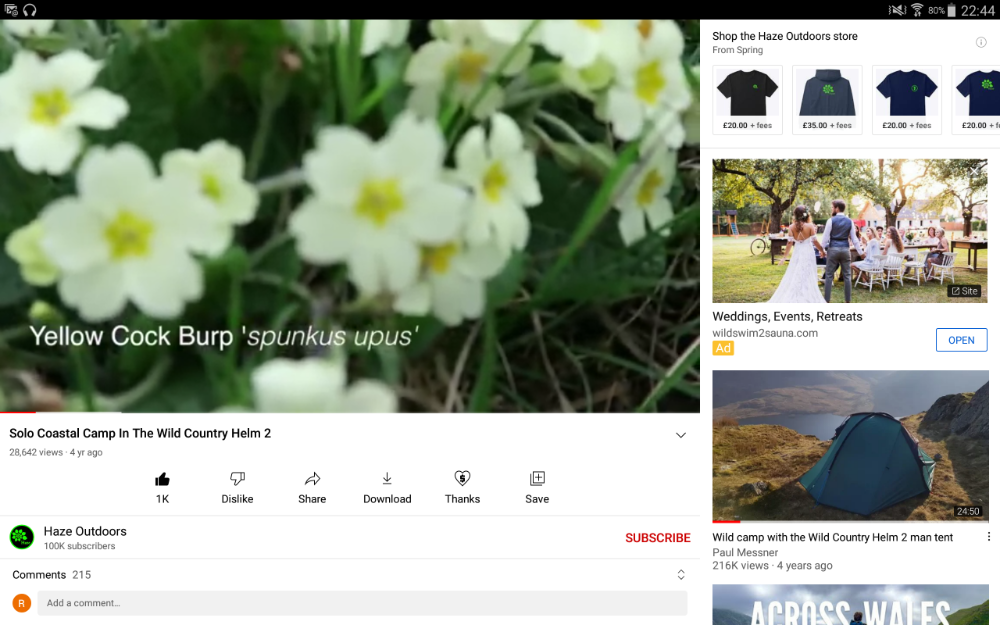The height and width of the screenshot is (625, 1000).
Task: Open 'Wild camp with the Wild Country Helm 2 man tent'
Action: point(832,537)
